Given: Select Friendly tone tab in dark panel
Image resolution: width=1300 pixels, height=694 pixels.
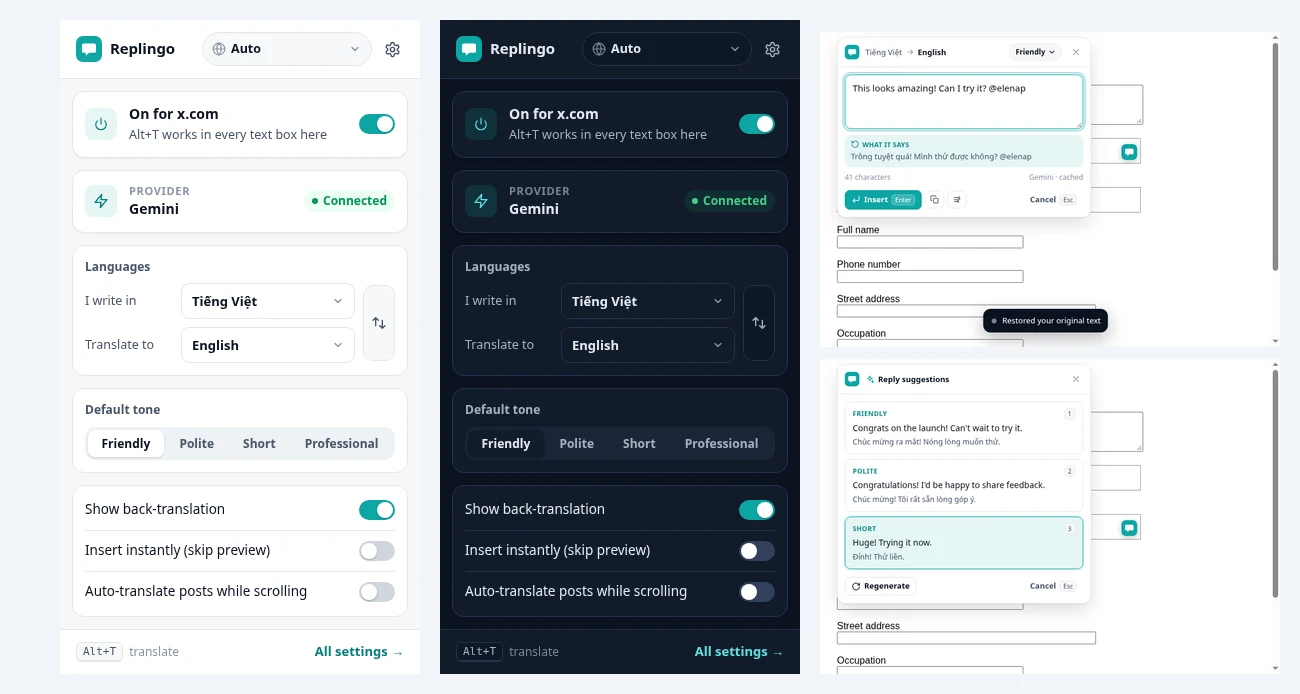Looking at the screenshot, I should (x=506, y=444).
